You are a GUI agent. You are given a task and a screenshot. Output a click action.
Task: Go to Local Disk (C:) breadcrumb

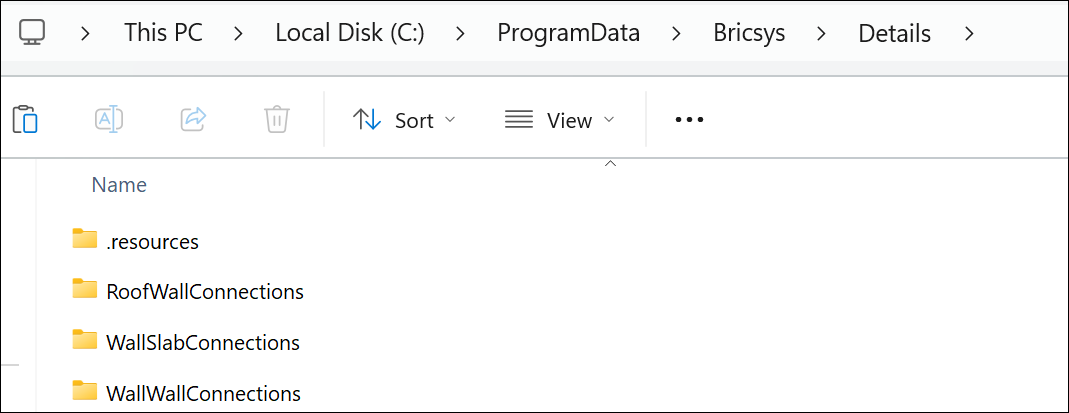tap(350, 33)
